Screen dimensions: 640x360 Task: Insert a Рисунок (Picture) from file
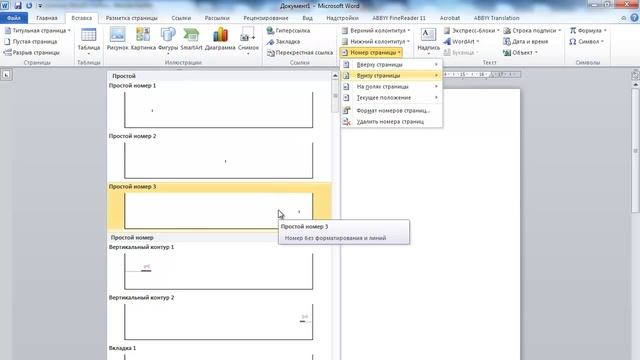tap(117, 39)
